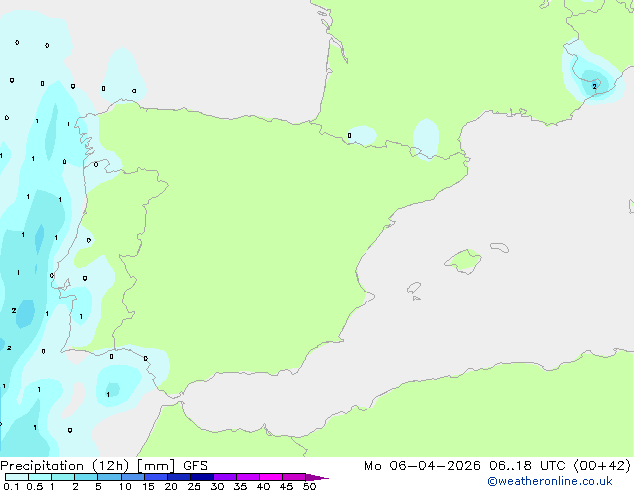Pick the legend swatch between 25 and 30
This screenshot has height=490, width=634.
point(202,477)
